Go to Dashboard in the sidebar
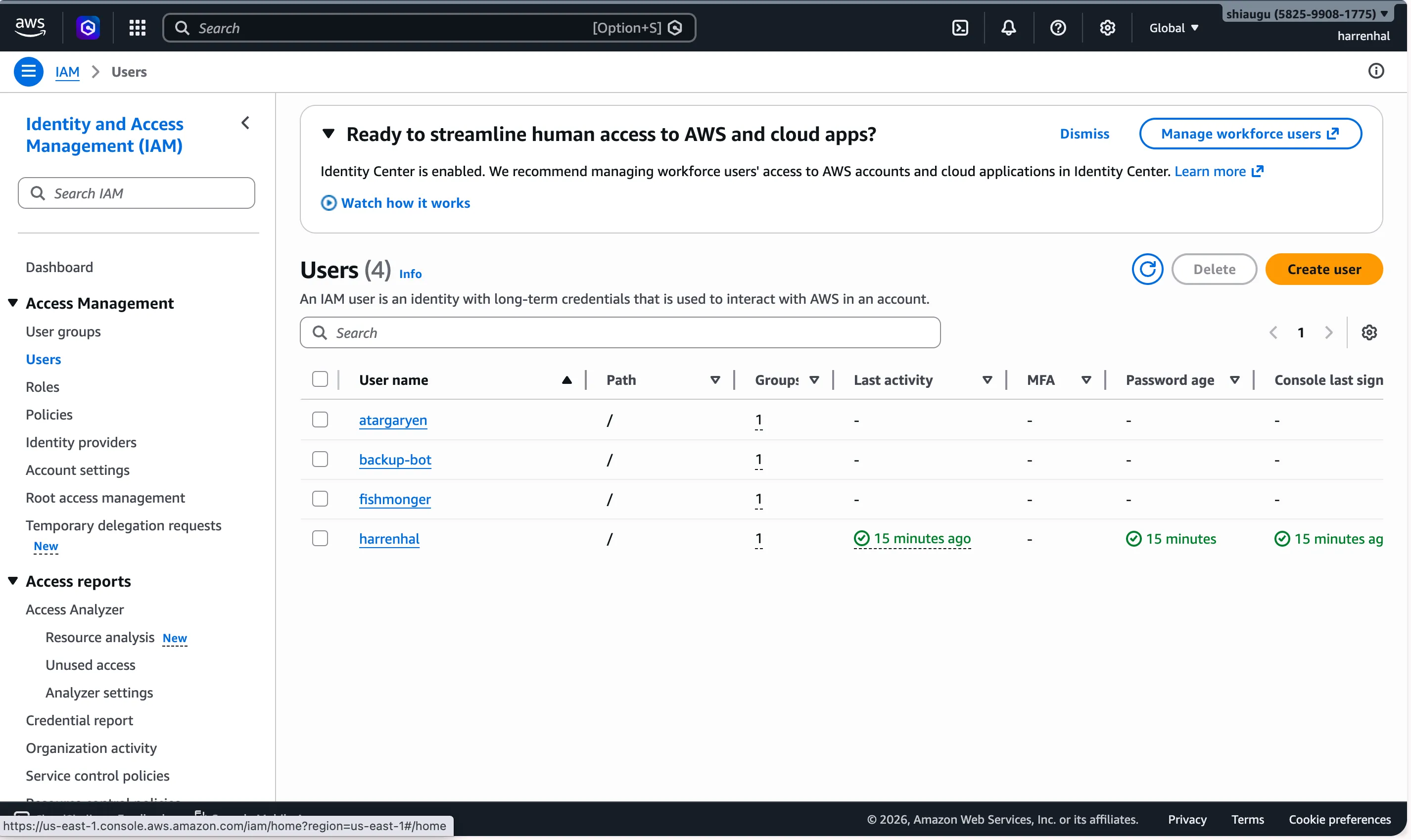 click(x=59, y=267)
